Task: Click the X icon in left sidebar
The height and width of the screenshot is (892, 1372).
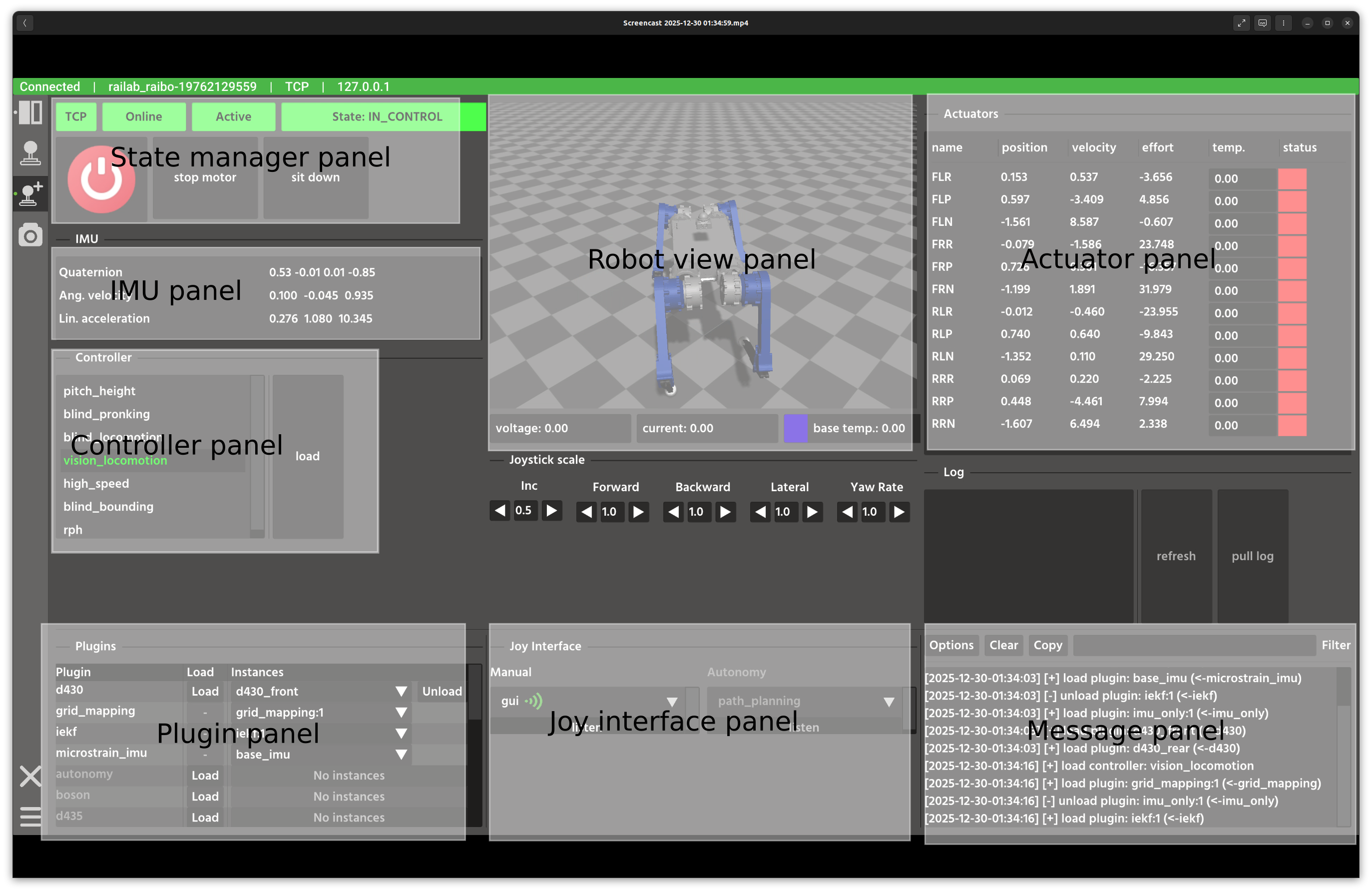Action: pyautogui.click(x=30, y=776)
